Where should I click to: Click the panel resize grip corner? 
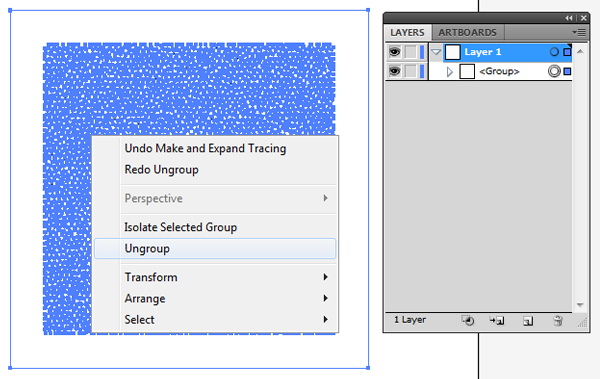pyautogui.click(x=582, y=323)
